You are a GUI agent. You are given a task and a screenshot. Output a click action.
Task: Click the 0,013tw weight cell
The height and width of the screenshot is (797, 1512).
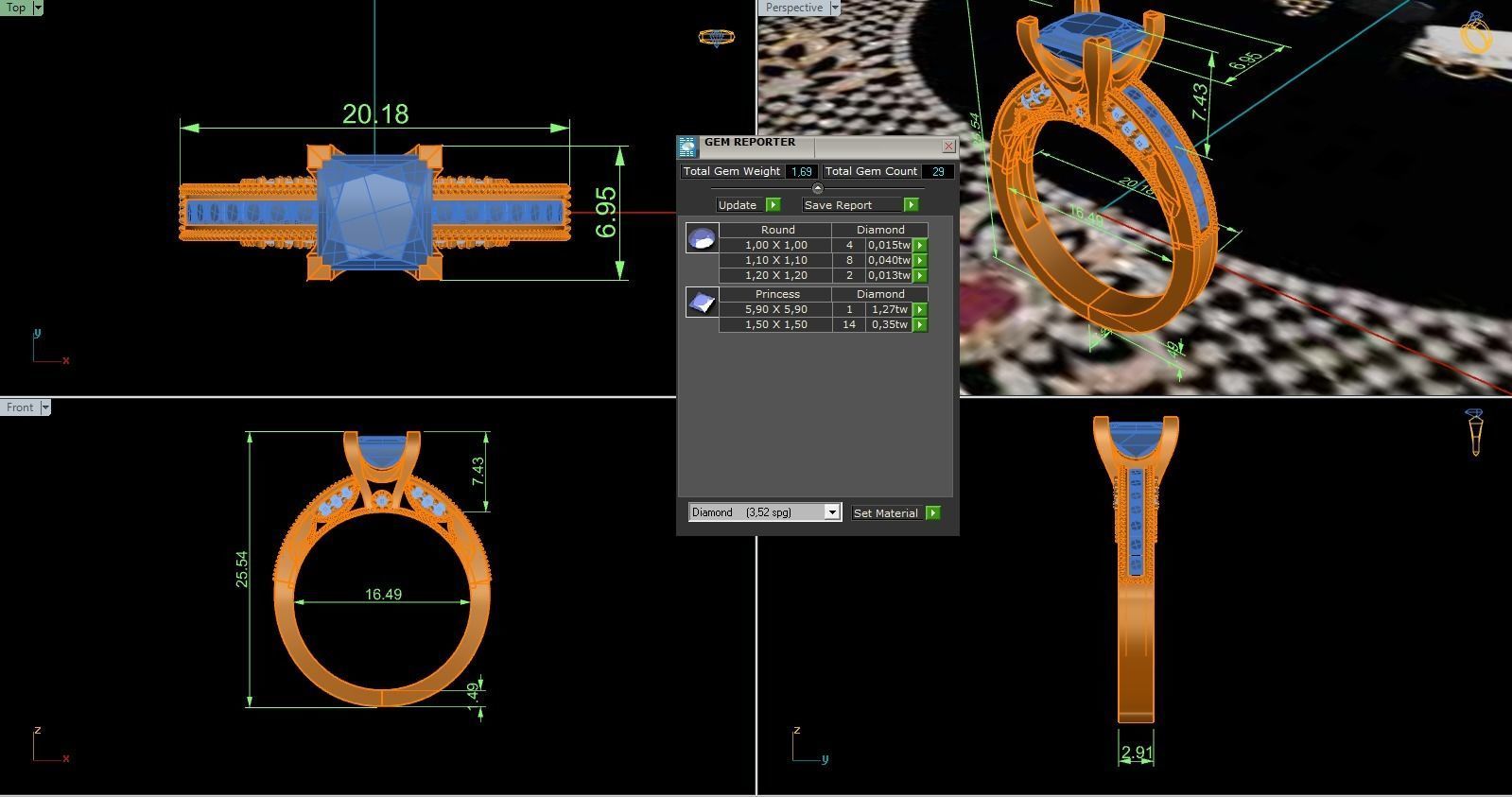point(889,275)
